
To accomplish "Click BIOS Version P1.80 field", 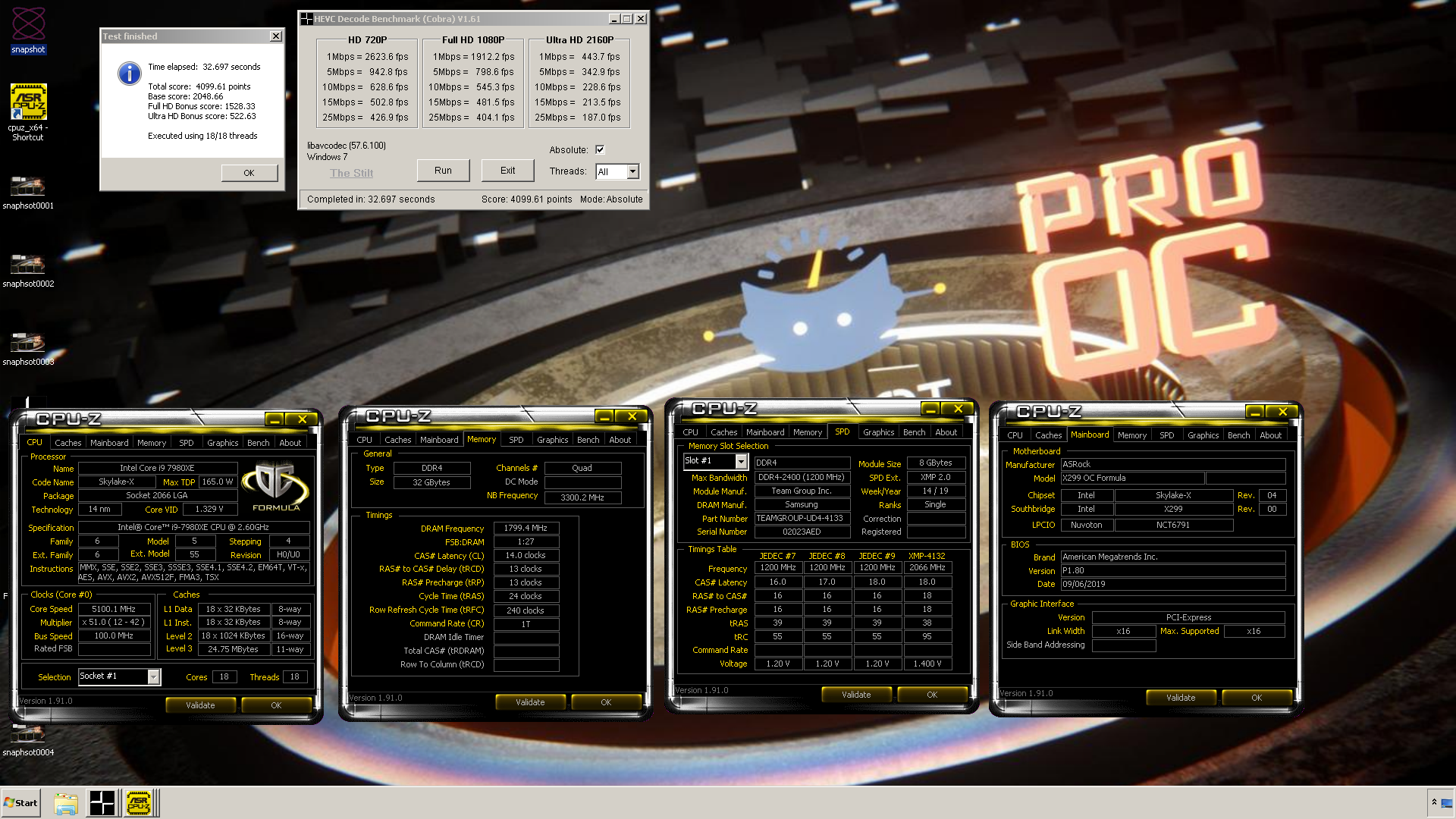I will [1173, 571].
